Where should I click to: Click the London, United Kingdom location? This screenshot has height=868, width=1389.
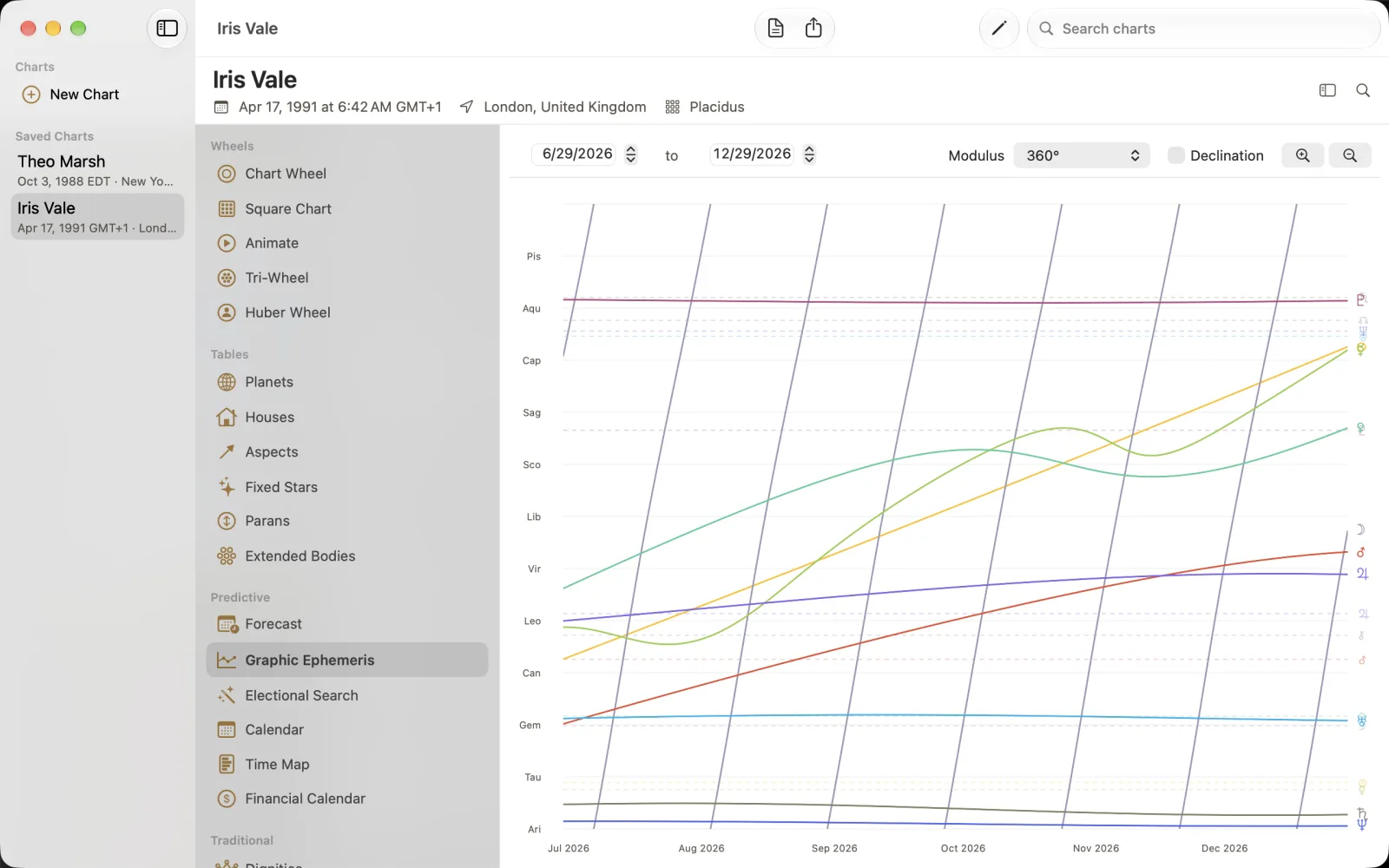point(565,107)
